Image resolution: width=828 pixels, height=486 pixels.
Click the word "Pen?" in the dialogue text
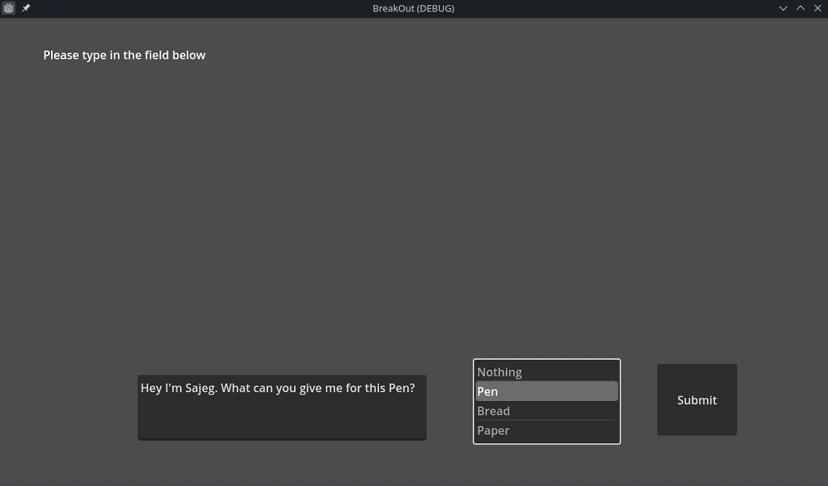coord(402,388)
